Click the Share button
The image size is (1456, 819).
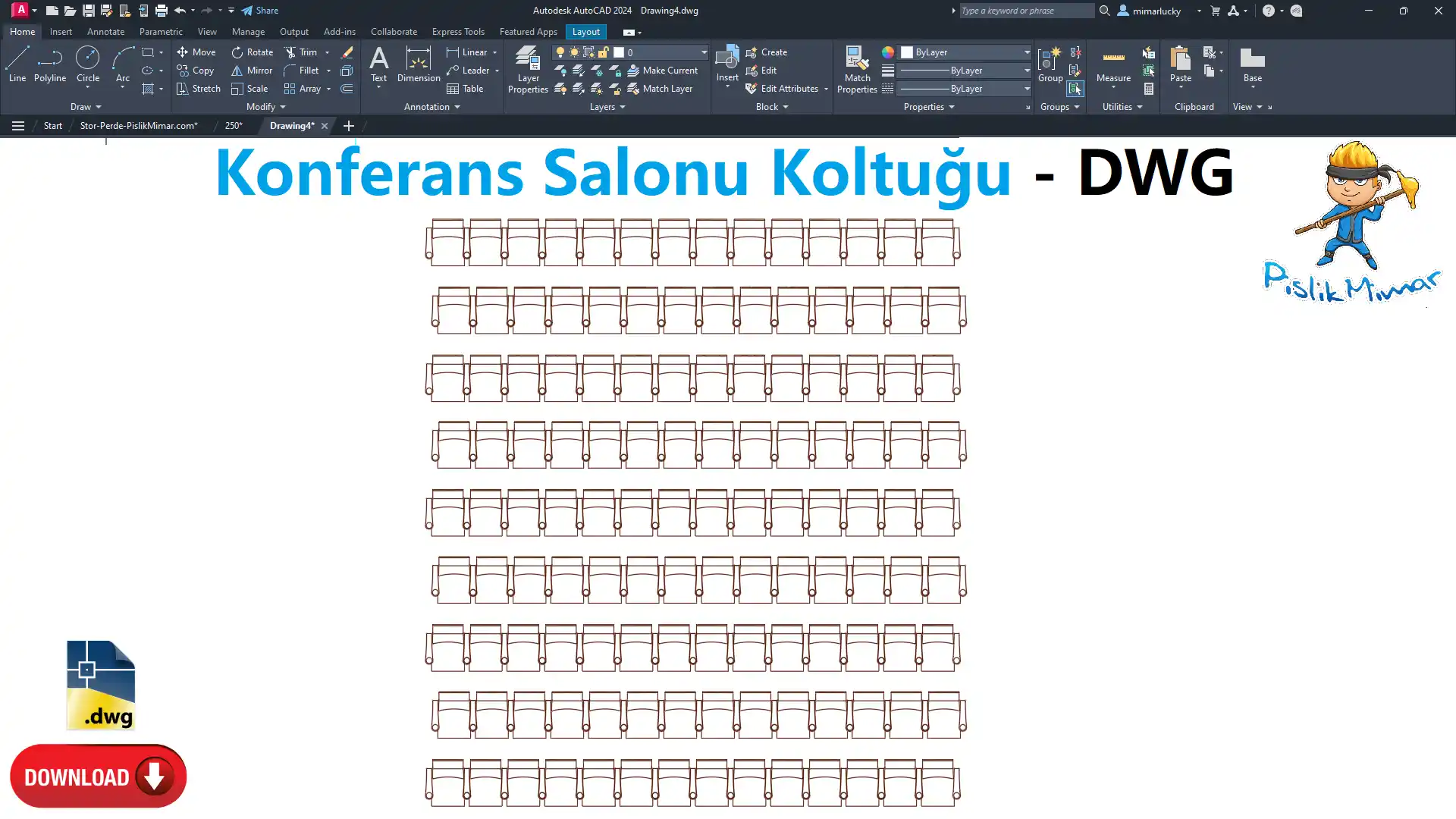tap(260, 11)
